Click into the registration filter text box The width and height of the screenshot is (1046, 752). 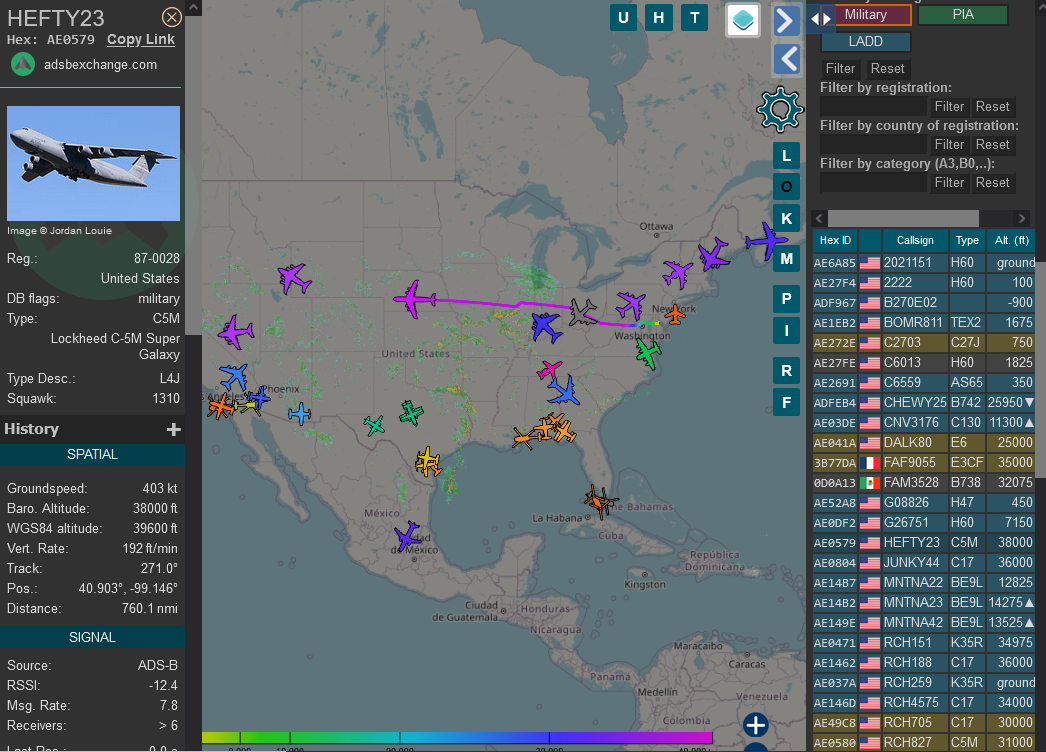(874, 107)
